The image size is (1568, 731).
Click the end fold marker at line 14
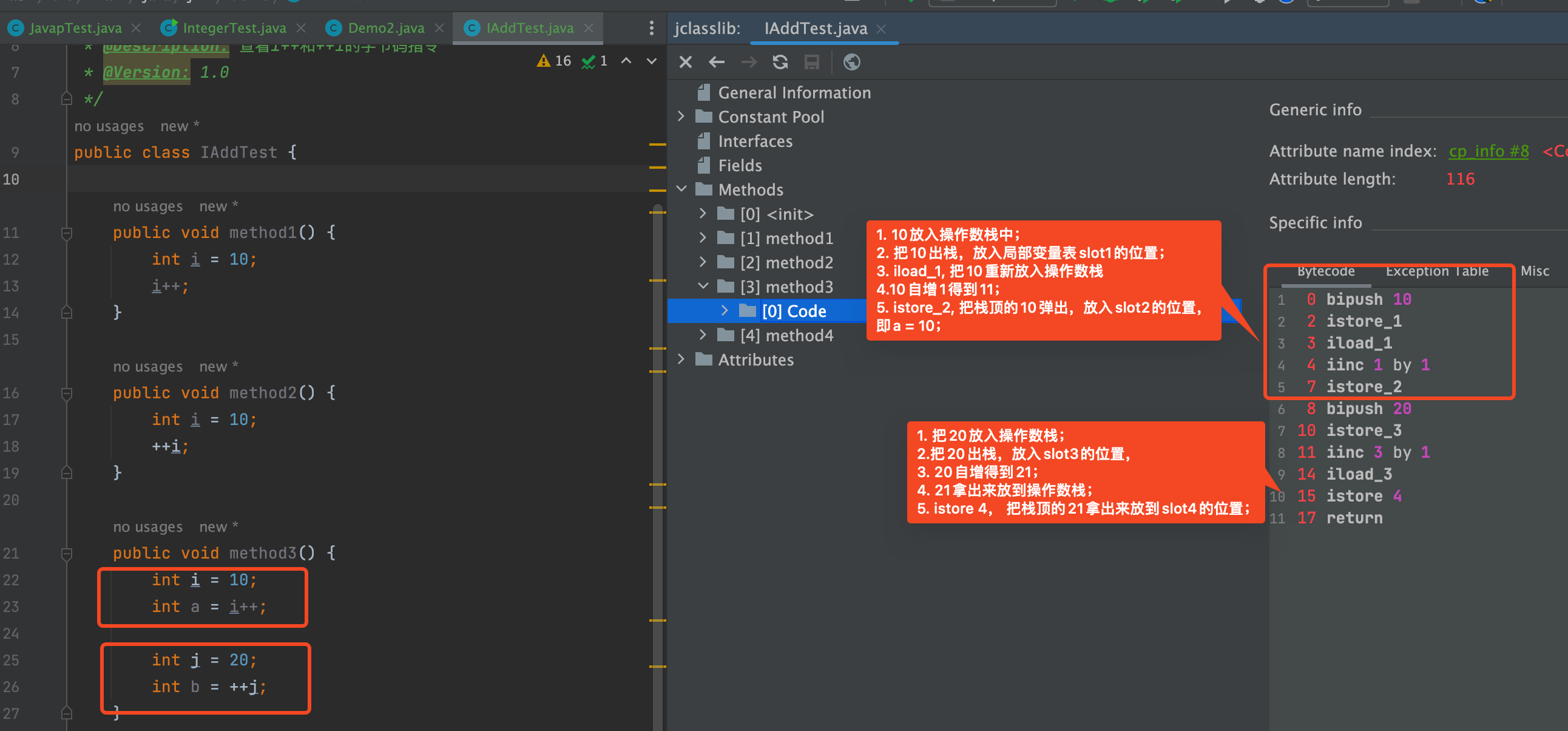pos(67,313)
